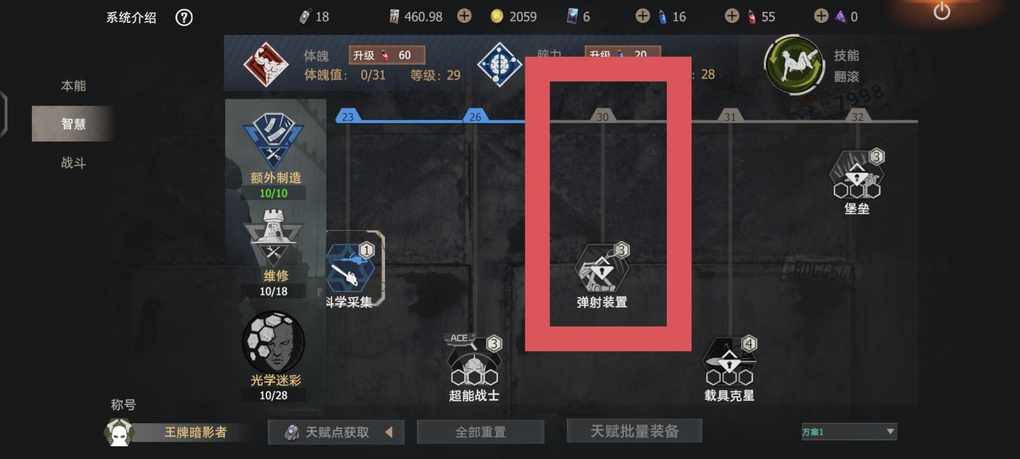Expand the 天赋点获取 arrow
Viewport: 1020px width, 459px height.
click(388, 432)
